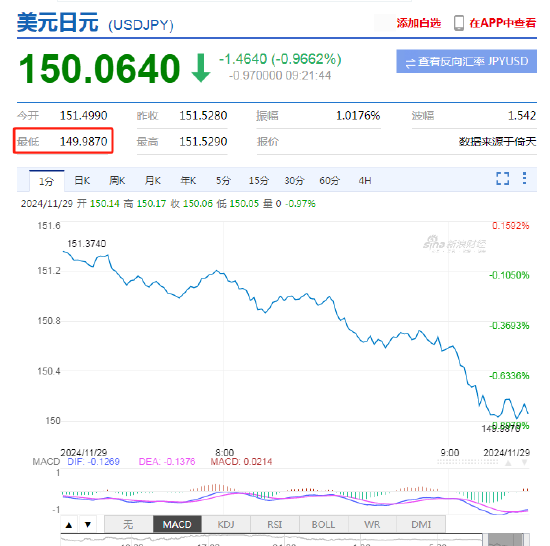Click small down triangle near chart date
The width and height of the screenshot is (550, 546).
[x=524, y=463]
